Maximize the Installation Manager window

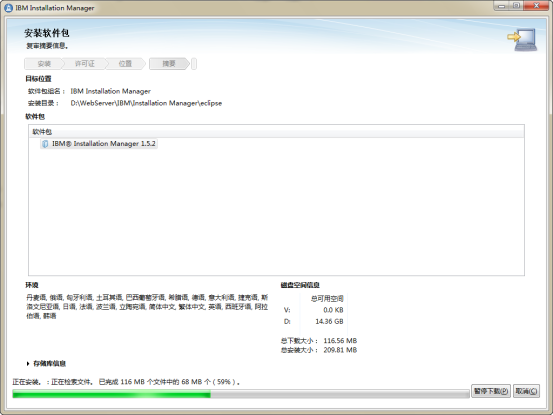pos(516,6)
